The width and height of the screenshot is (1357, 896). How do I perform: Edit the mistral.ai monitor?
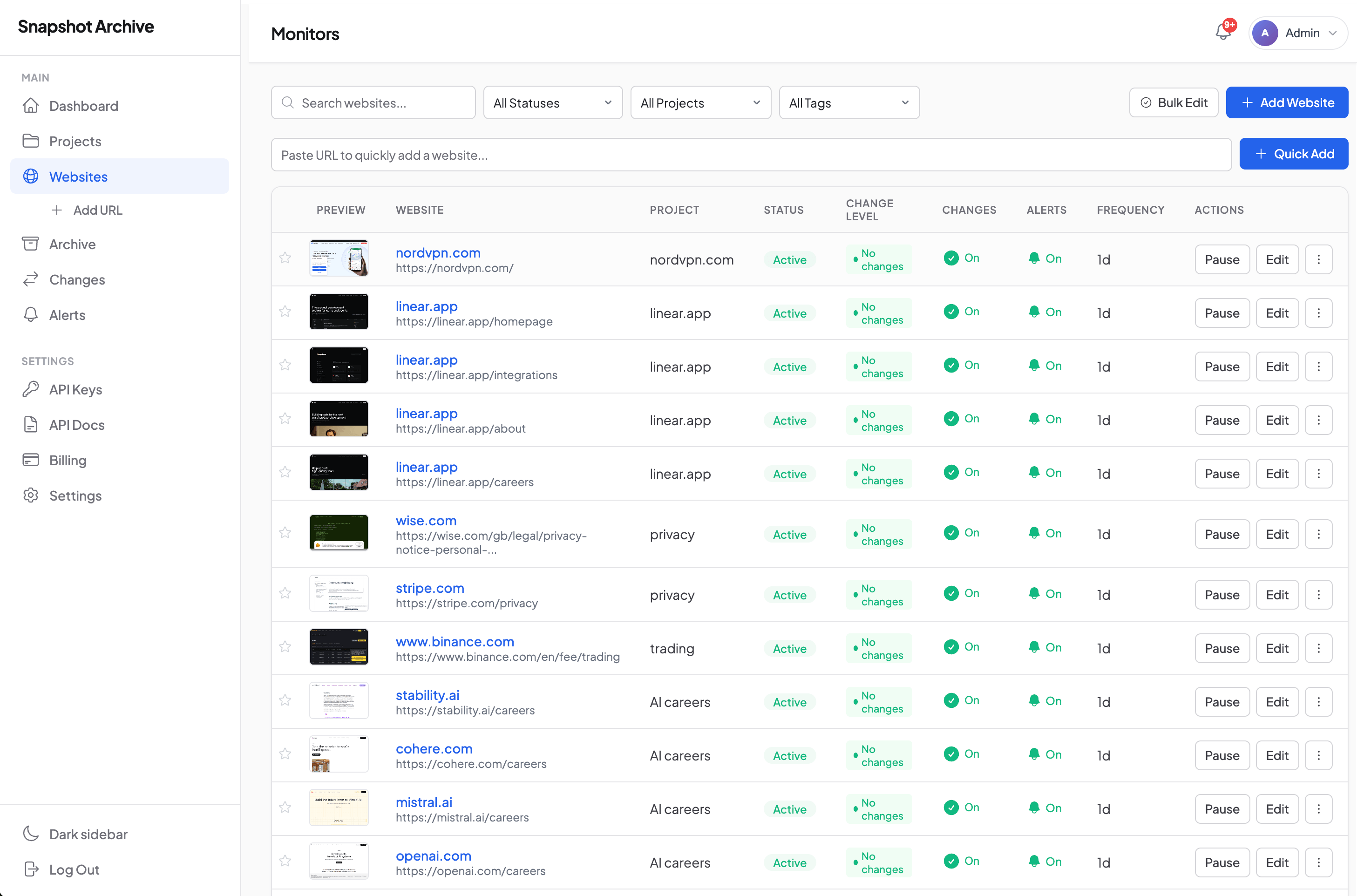(x=1277, y=809)
